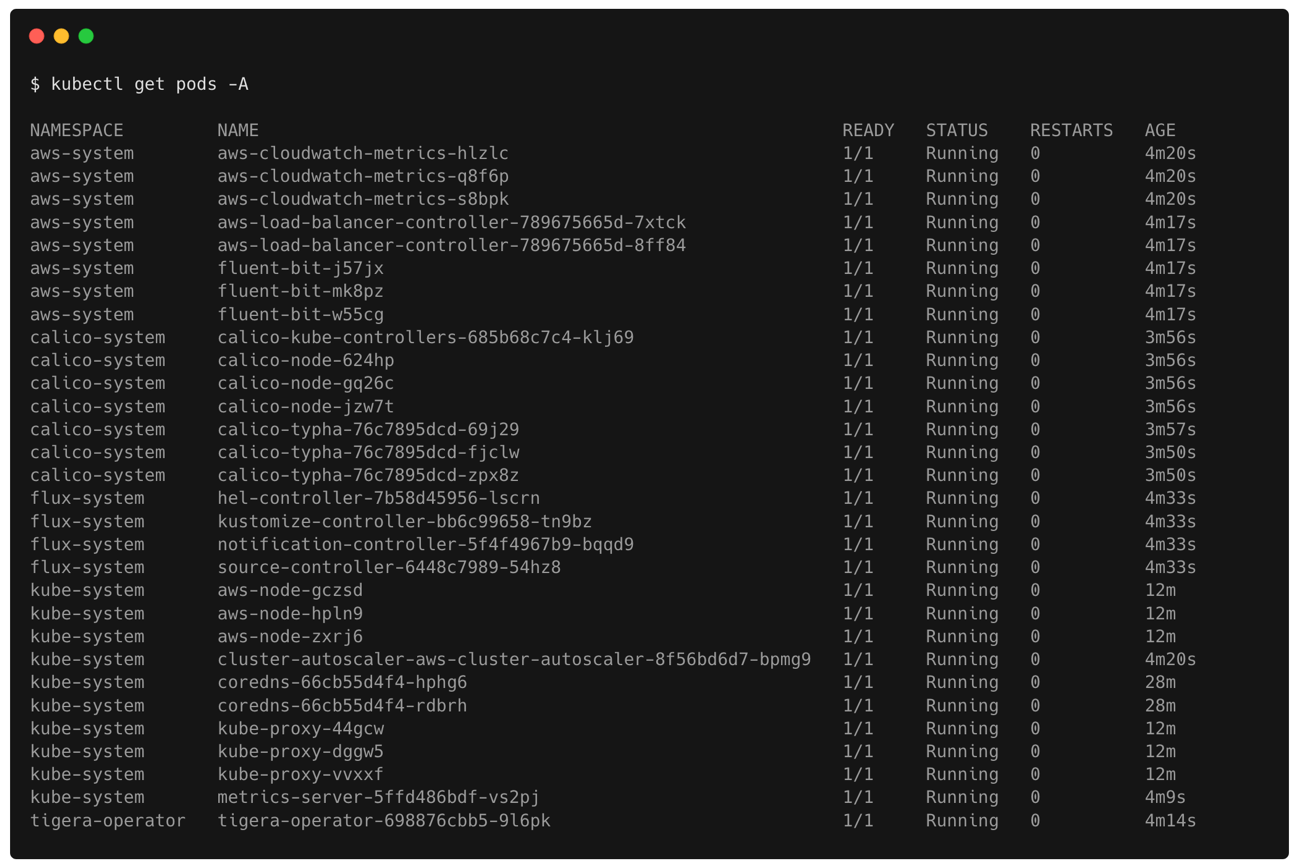
Task: Click the STATUS column header
Action: [x=956, y=131]
